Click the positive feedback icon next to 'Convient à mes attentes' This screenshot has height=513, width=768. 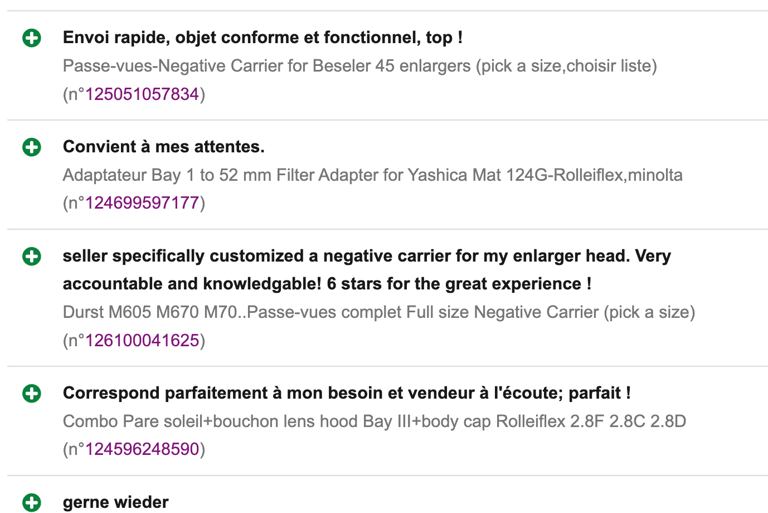coord(32,147)
